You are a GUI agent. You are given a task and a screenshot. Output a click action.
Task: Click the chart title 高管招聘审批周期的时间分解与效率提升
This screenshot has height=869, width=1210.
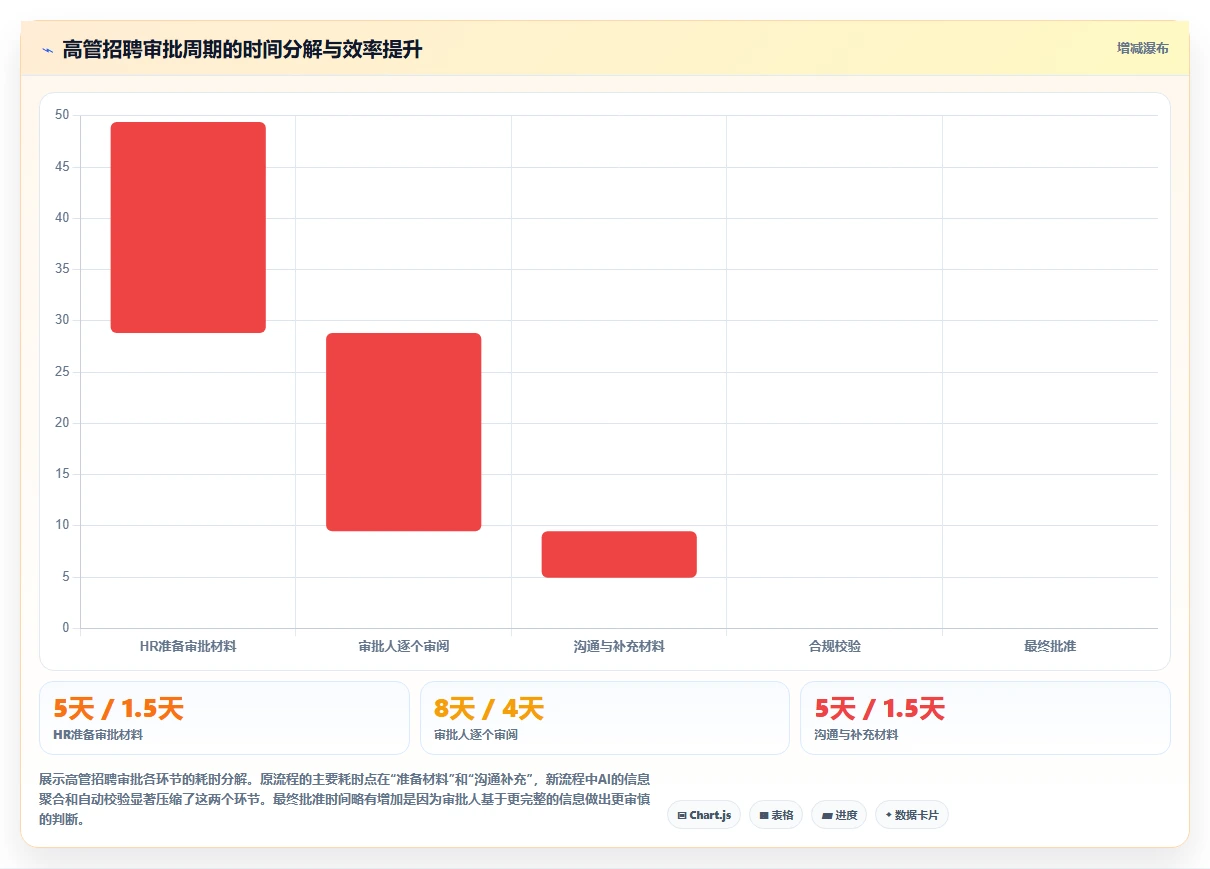pos(242,49)
